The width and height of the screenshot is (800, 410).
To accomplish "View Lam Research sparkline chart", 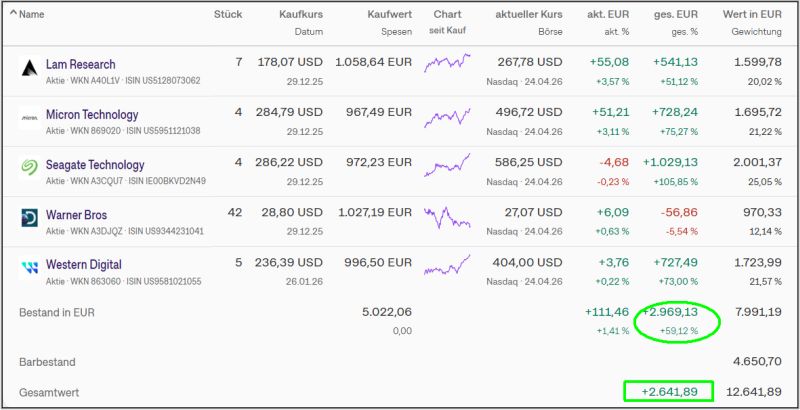I will coord(447,64).
